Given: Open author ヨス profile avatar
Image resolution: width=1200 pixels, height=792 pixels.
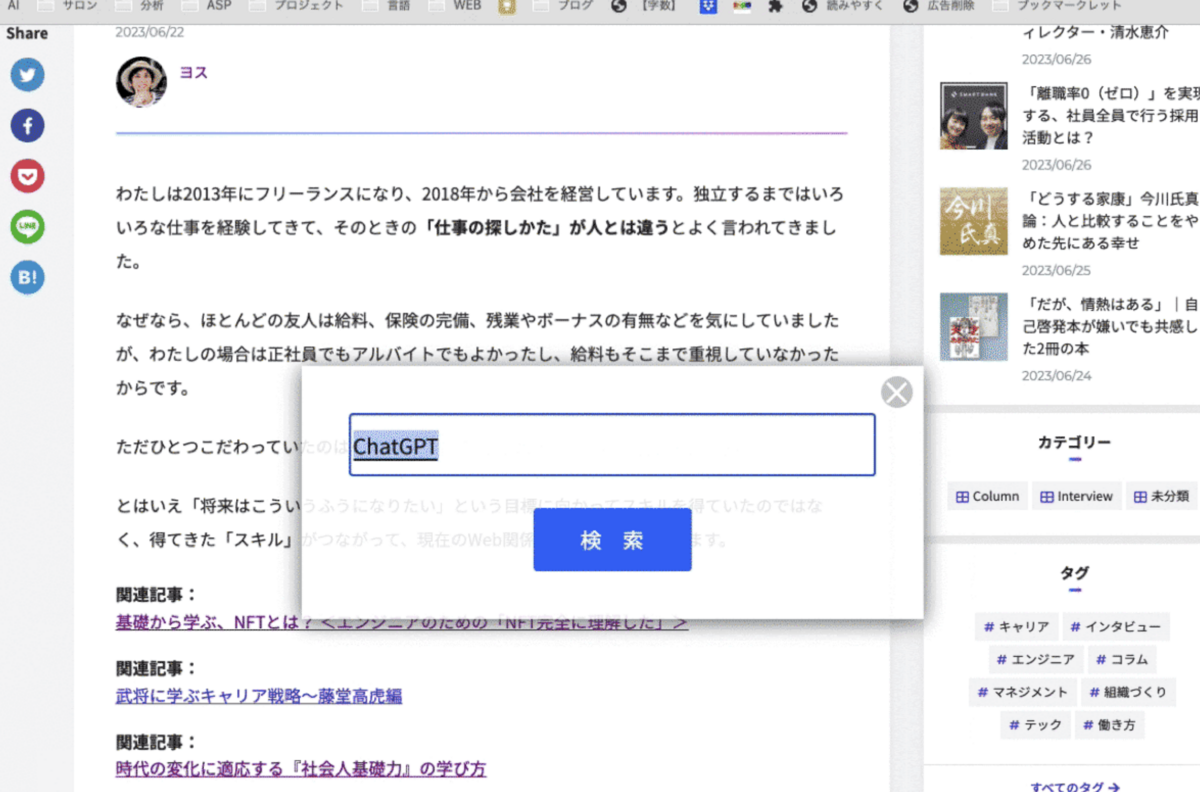Looking at the screenshot, I should (x=142, y=82).
